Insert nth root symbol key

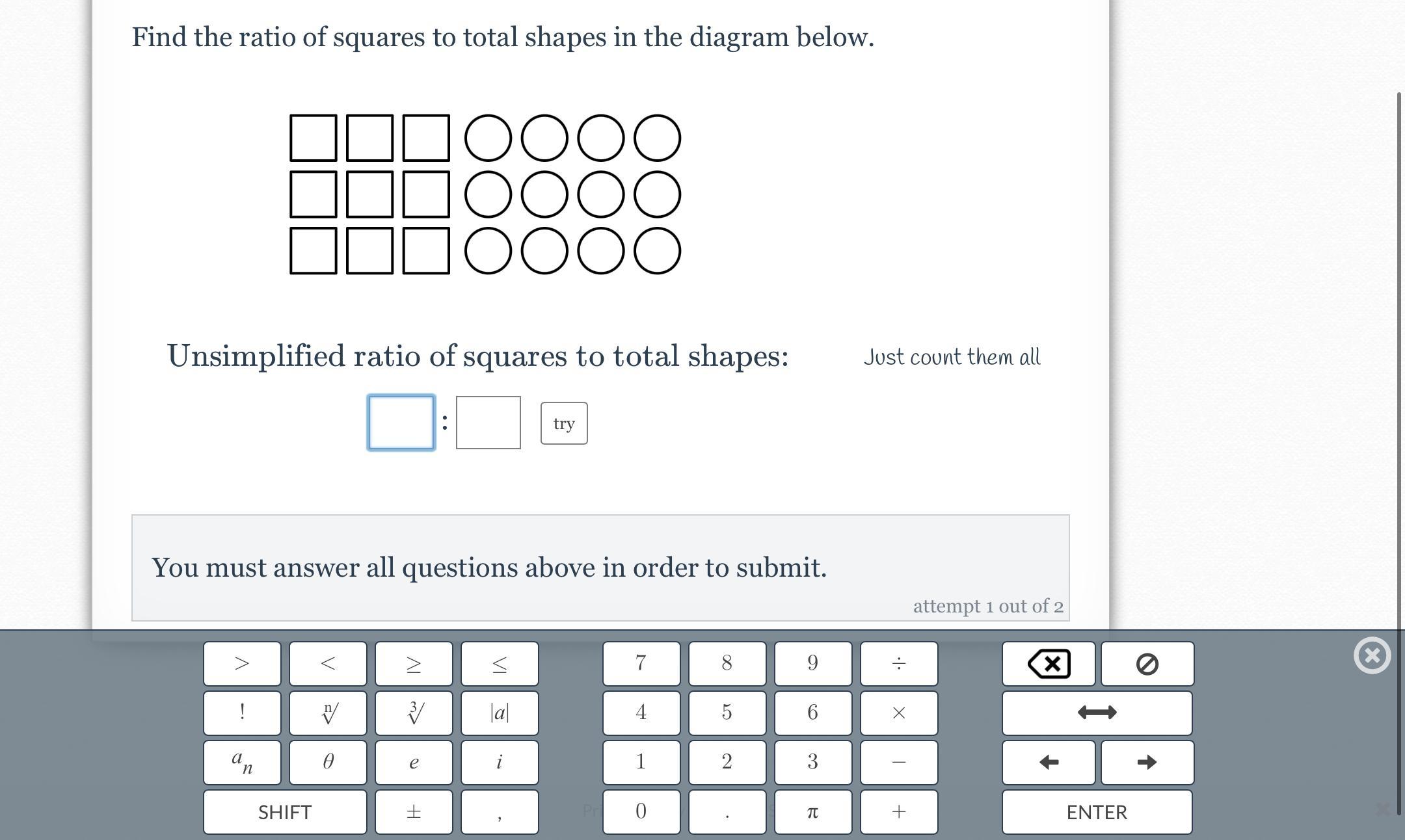point(328,713)
